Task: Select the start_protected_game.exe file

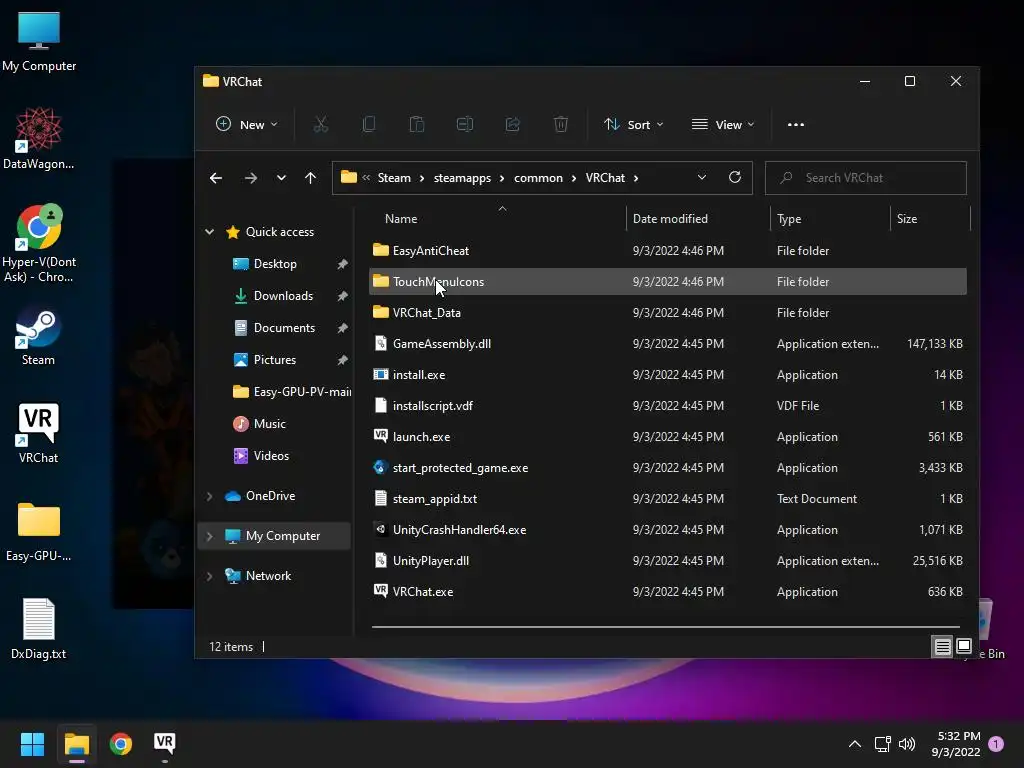Action: [x=667, y=468]
